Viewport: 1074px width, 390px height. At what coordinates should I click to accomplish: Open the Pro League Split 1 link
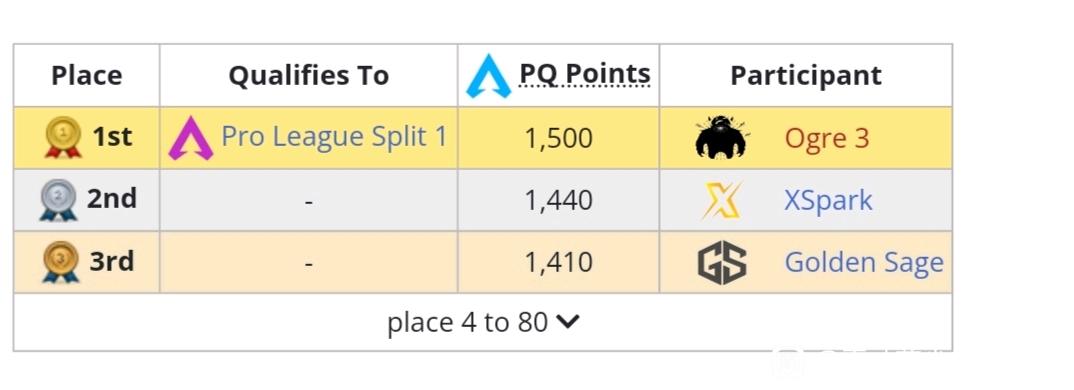coord(334,136)
